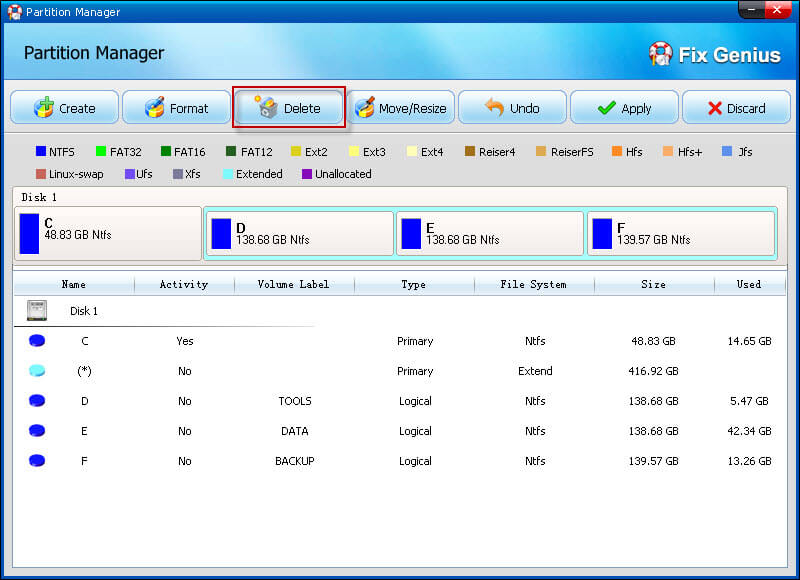This screenshot has height=580, width=800.
Task: Click the 14.65 GB used value
Action: click(x=749, y=341)
